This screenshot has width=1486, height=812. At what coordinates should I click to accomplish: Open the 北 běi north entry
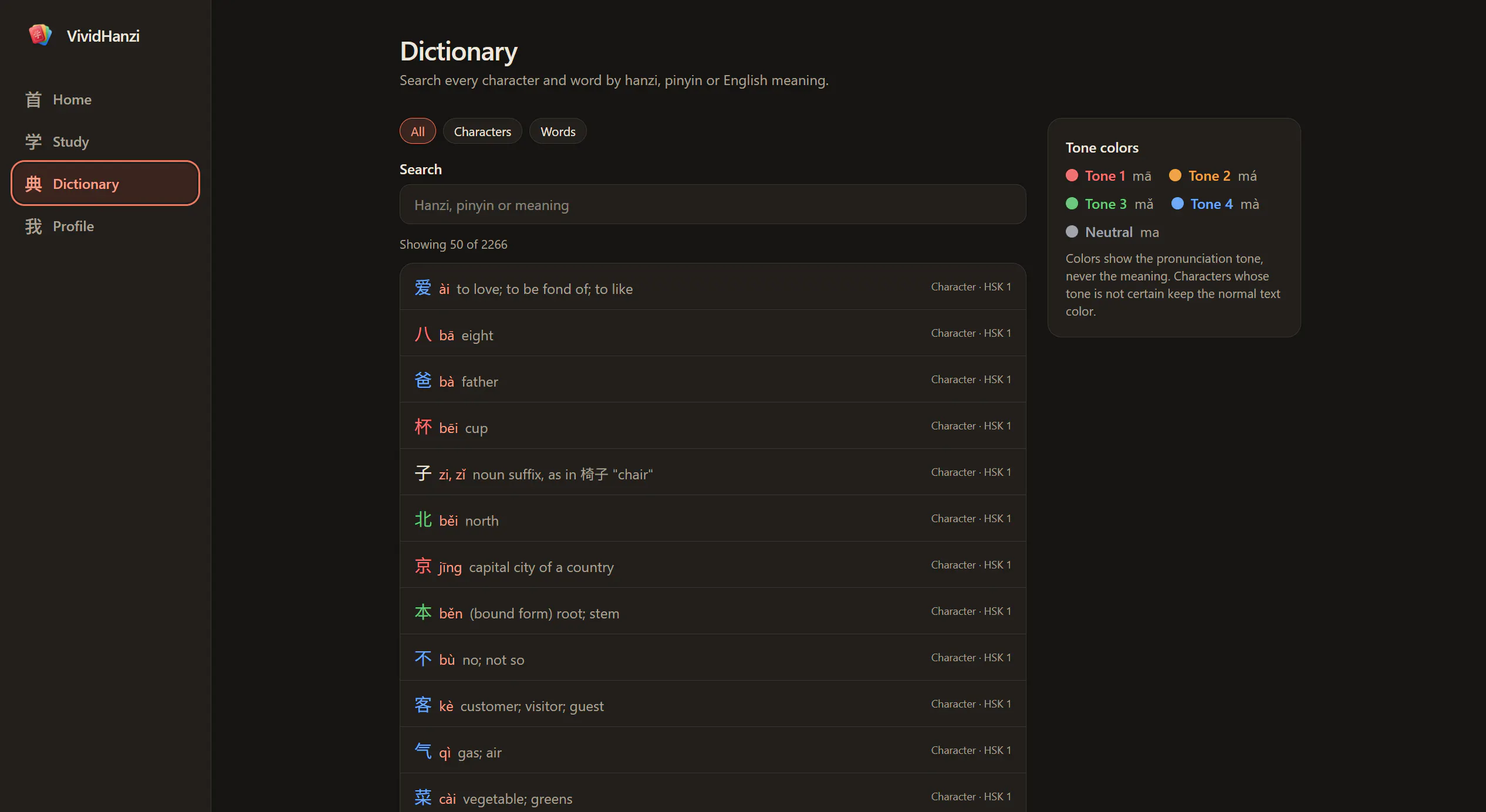click(x=712, y=519)
